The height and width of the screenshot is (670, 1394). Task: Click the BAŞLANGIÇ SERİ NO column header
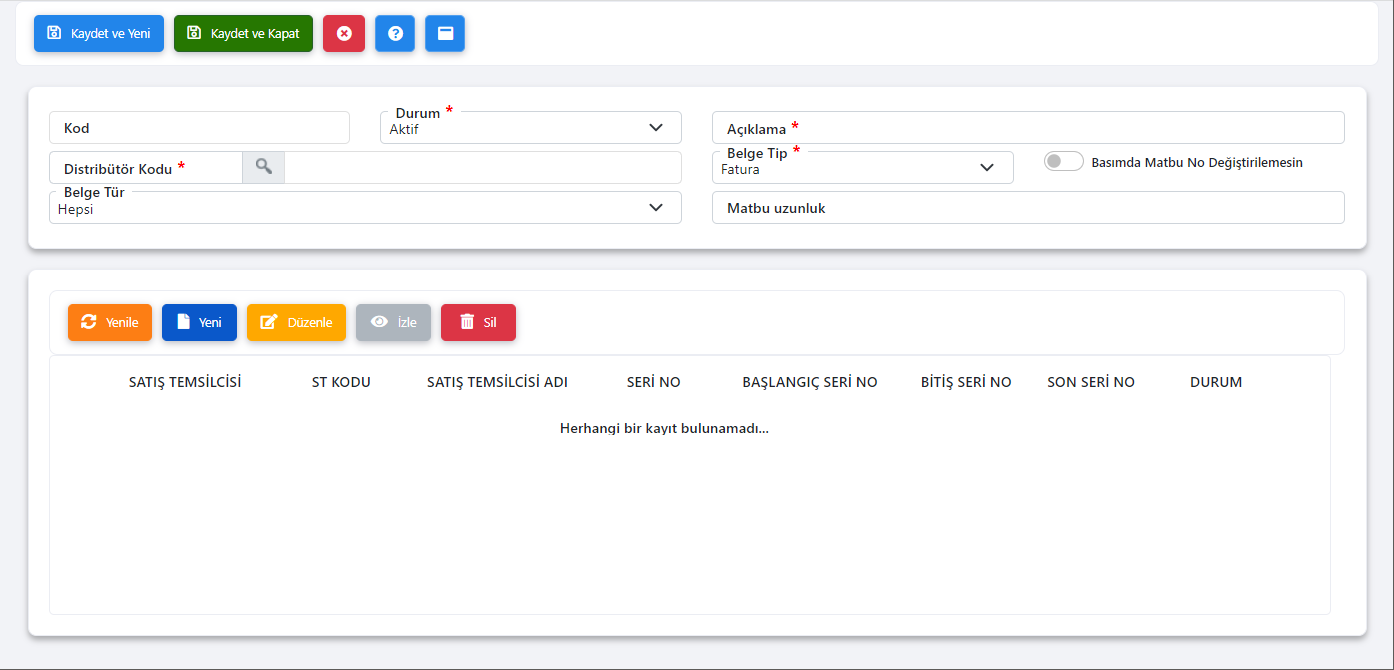810,382
